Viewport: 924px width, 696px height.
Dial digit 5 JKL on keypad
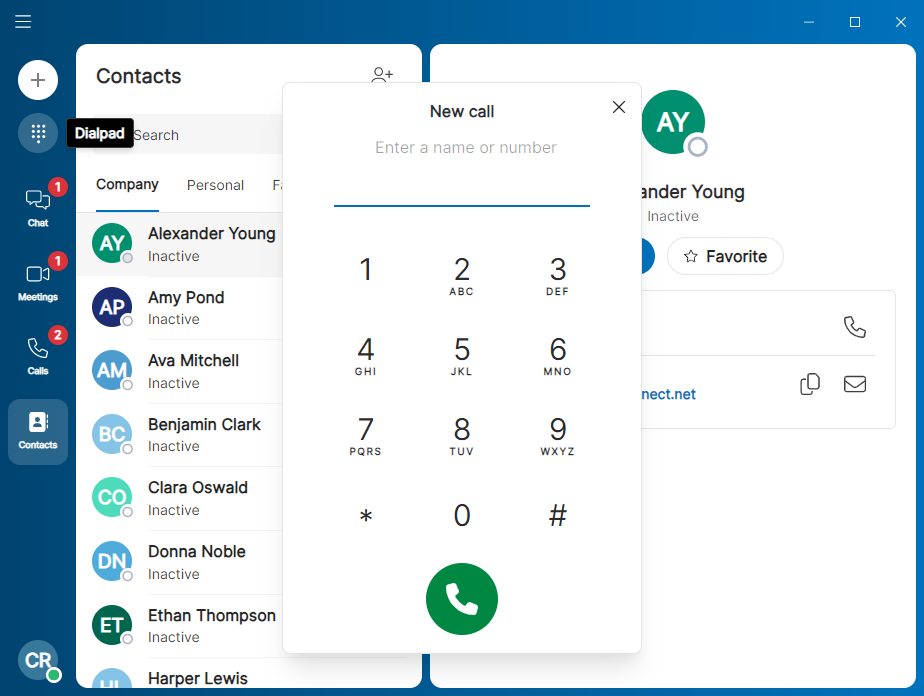tap(462, 356)
